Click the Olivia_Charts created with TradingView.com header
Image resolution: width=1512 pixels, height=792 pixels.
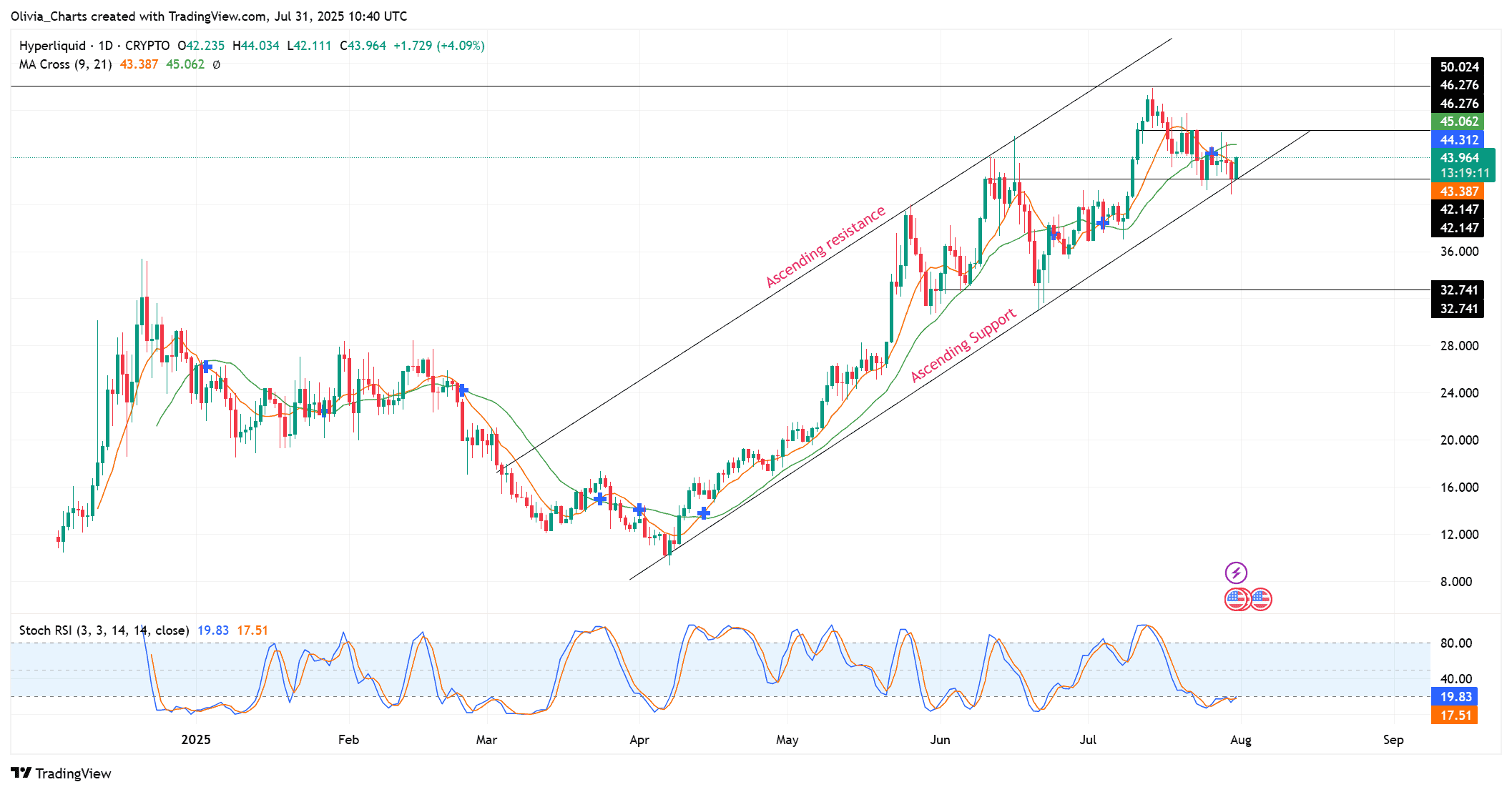tap(209, 16)
